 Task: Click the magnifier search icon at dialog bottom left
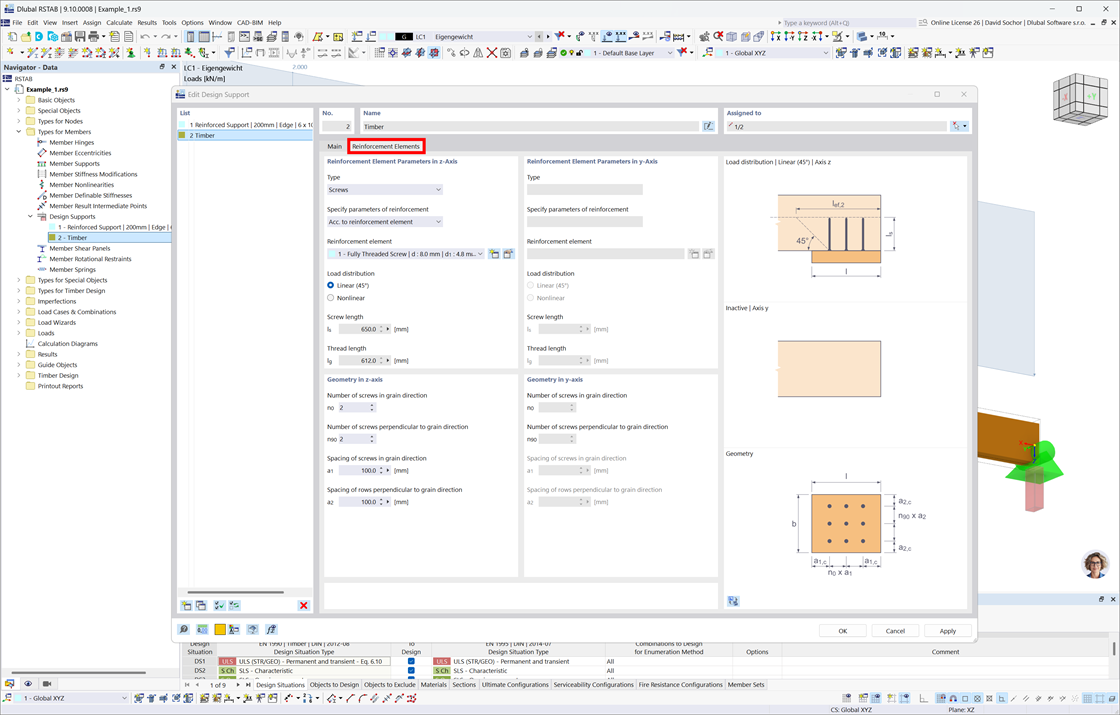click(184, 629)
